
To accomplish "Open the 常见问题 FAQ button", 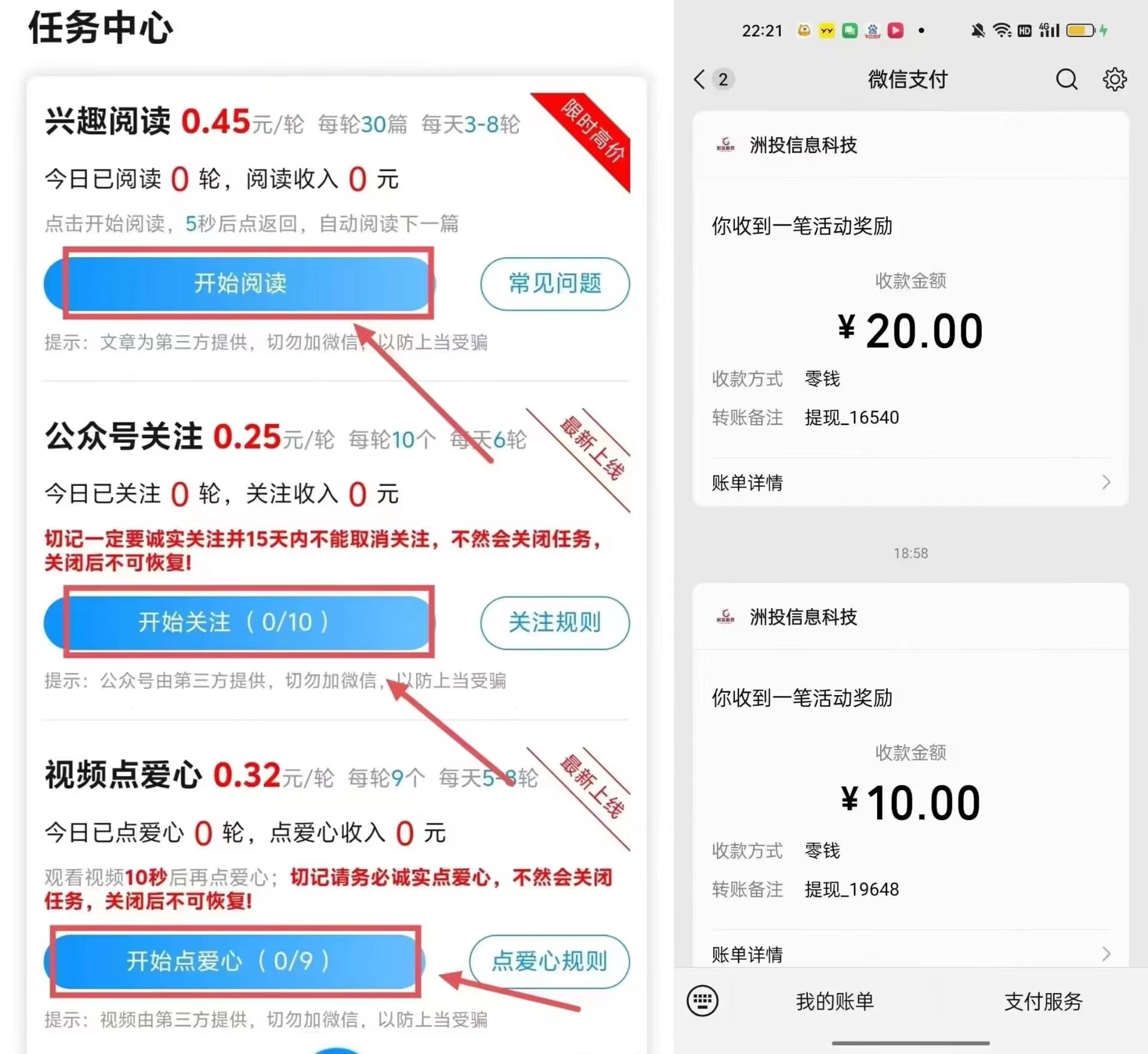I will point(555,284).
